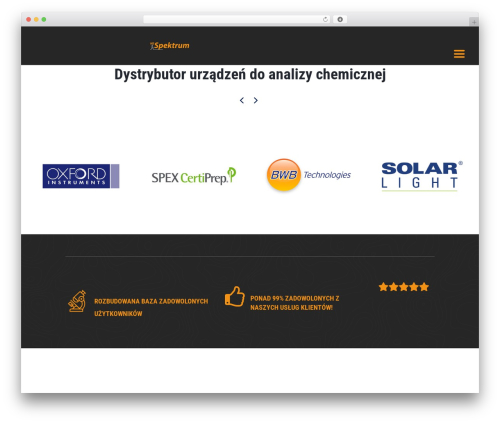The width and height of the screenshot is (500, 423).
Task: Click the five-star rating
Action: 404,287
